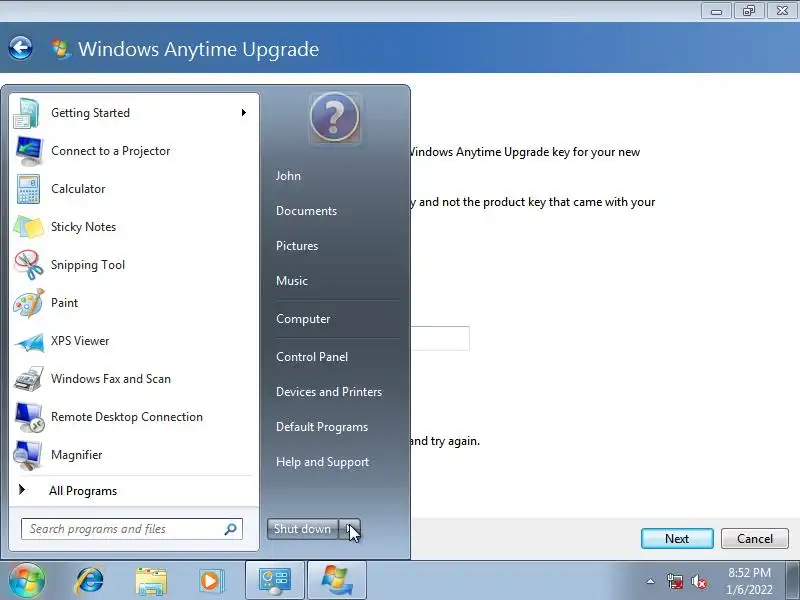
Task: Select Magnifier text label
Action: point(77,455)
